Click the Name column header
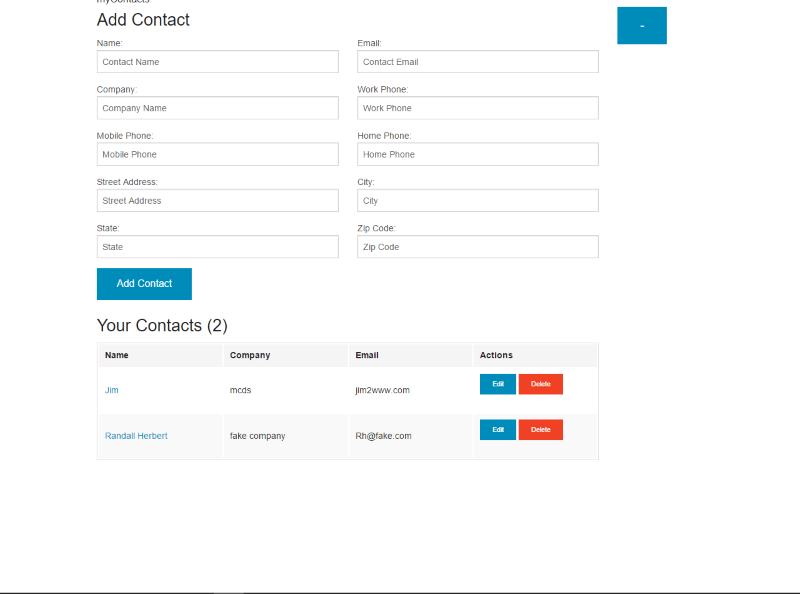Image resolution: width=800 pixels, height=594 pixels. [x=117, y=355]
